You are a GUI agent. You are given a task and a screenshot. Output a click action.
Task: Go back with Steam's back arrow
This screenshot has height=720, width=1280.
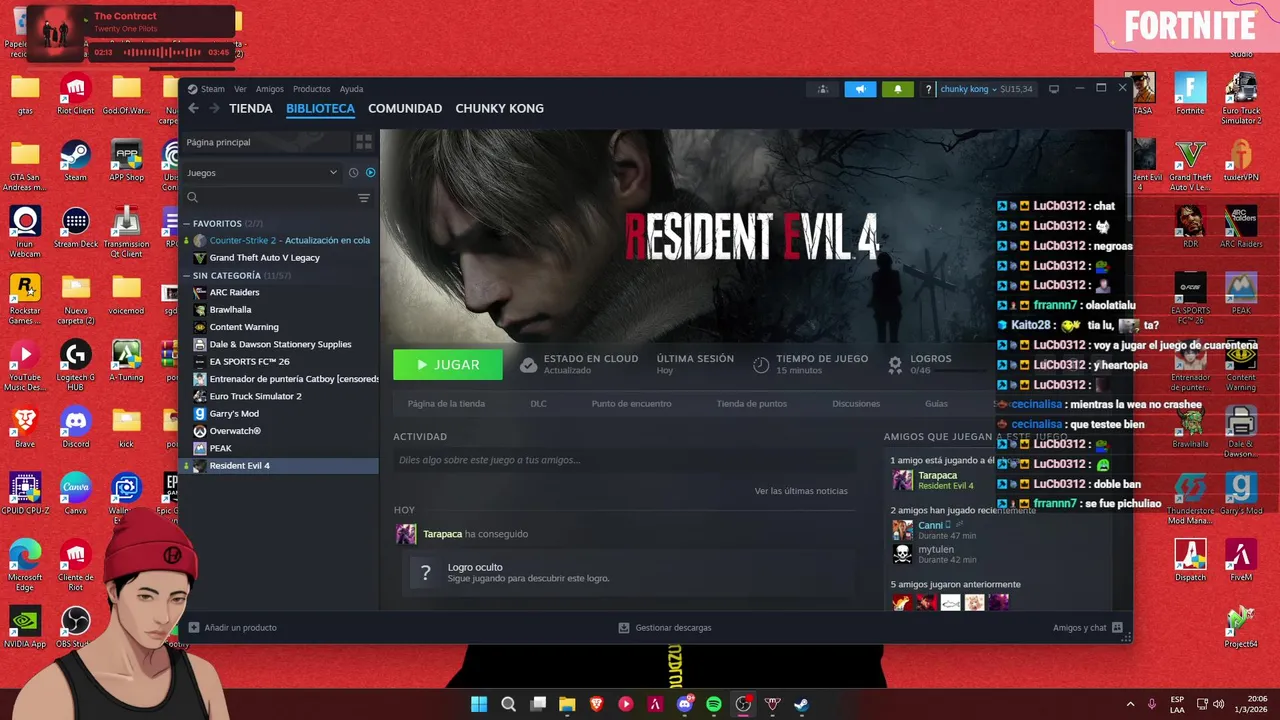194,108
